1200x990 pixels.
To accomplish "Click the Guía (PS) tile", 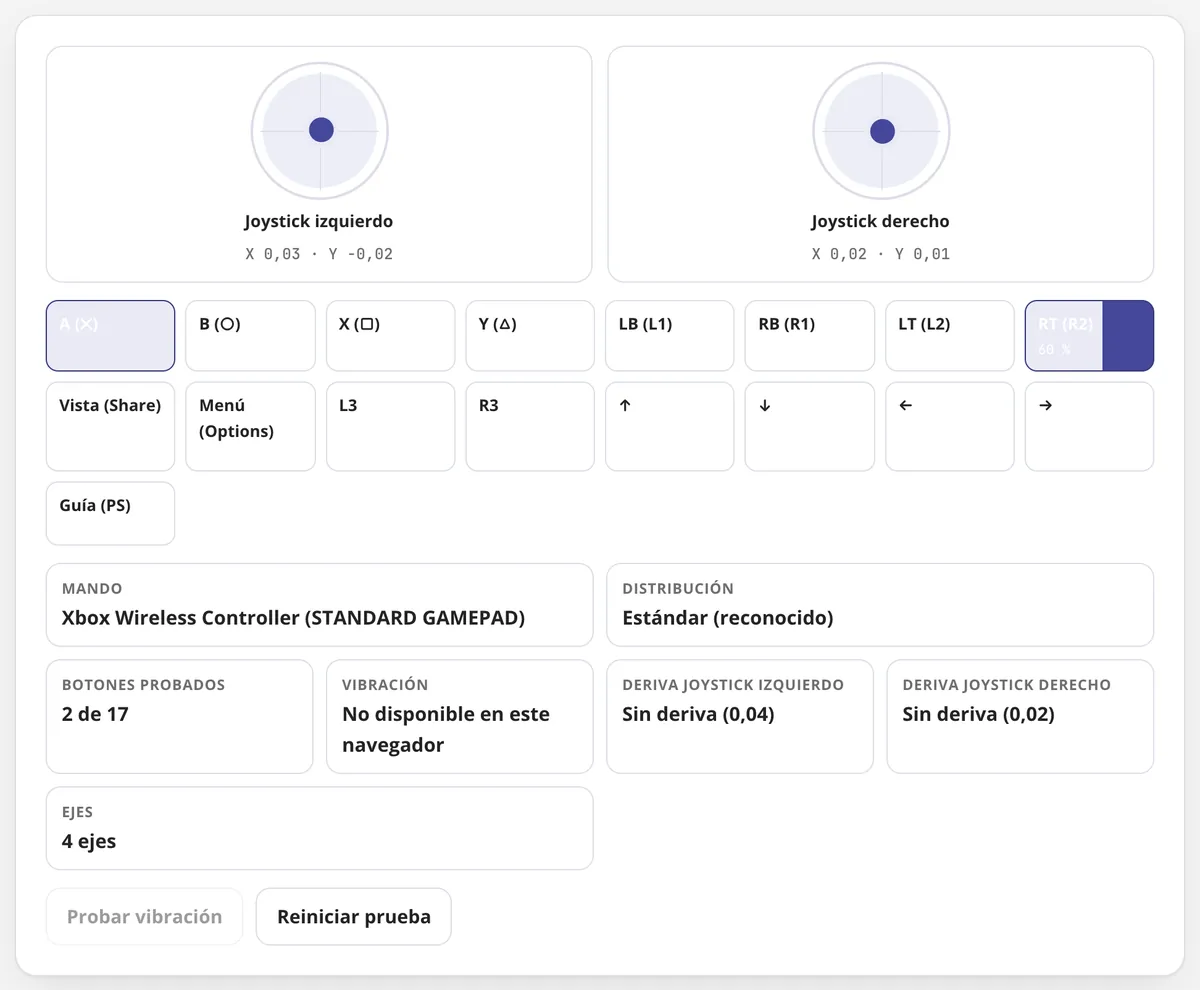I will 110,514.
